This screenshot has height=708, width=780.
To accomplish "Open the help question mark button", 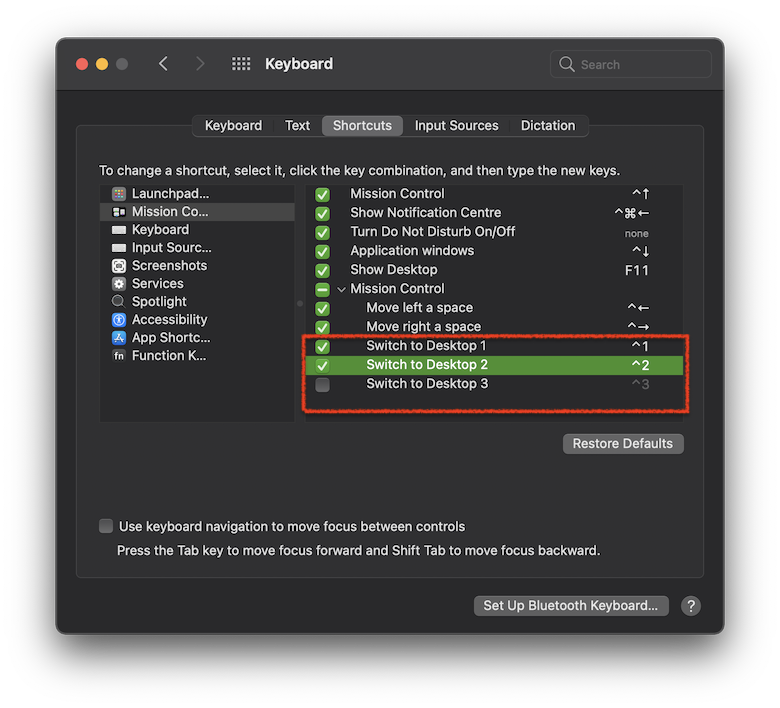I will [690, 605].
